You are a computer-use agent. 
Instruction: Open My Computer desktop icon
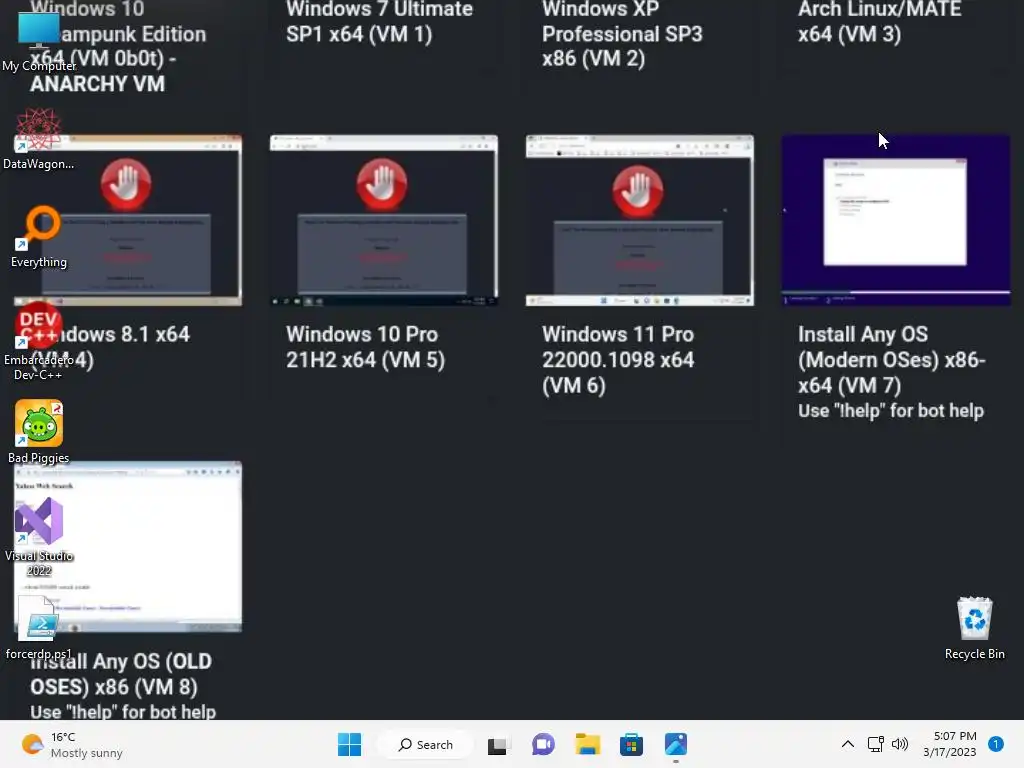39,39
